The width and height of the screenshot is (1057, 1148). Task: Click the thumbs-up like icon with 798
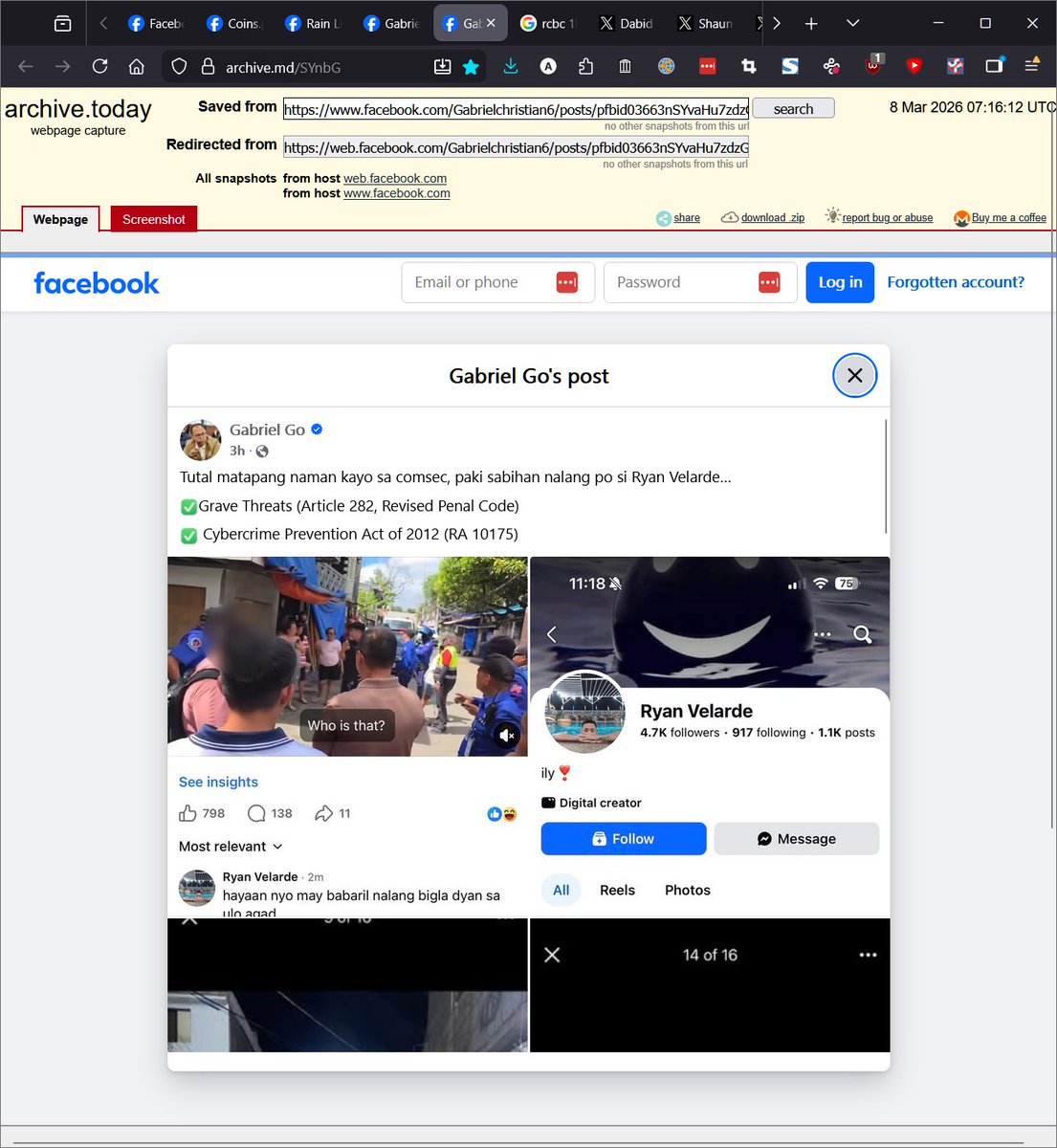pos(187,813)
